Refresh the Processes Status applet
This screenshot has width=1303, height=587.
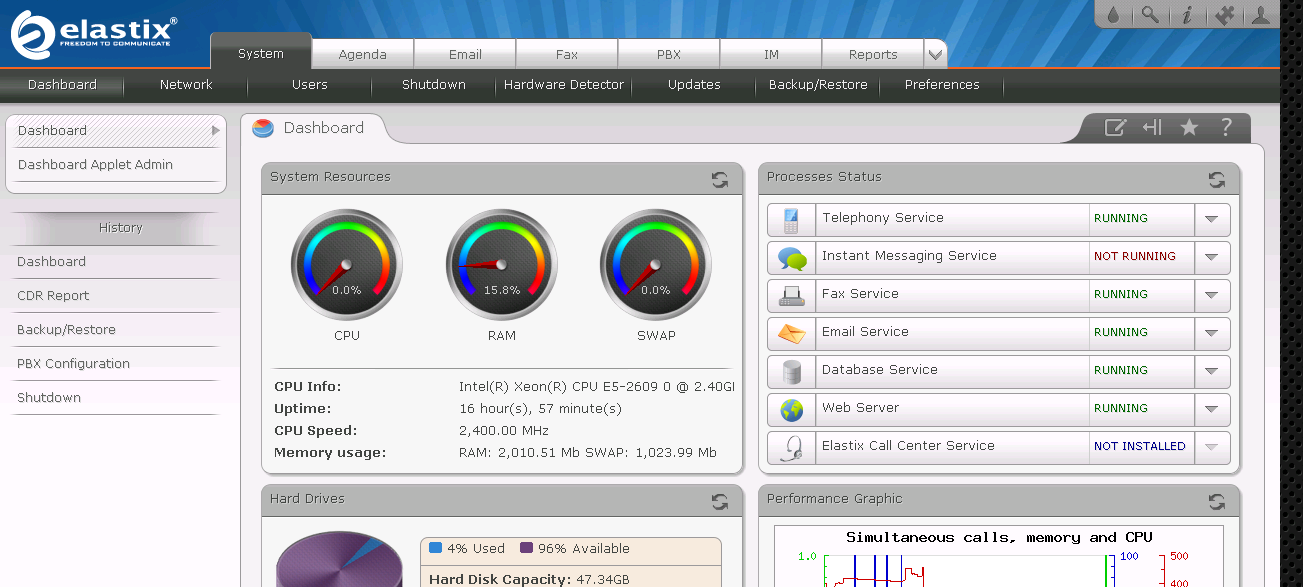pyautogui.click(x=1217, y=180)
